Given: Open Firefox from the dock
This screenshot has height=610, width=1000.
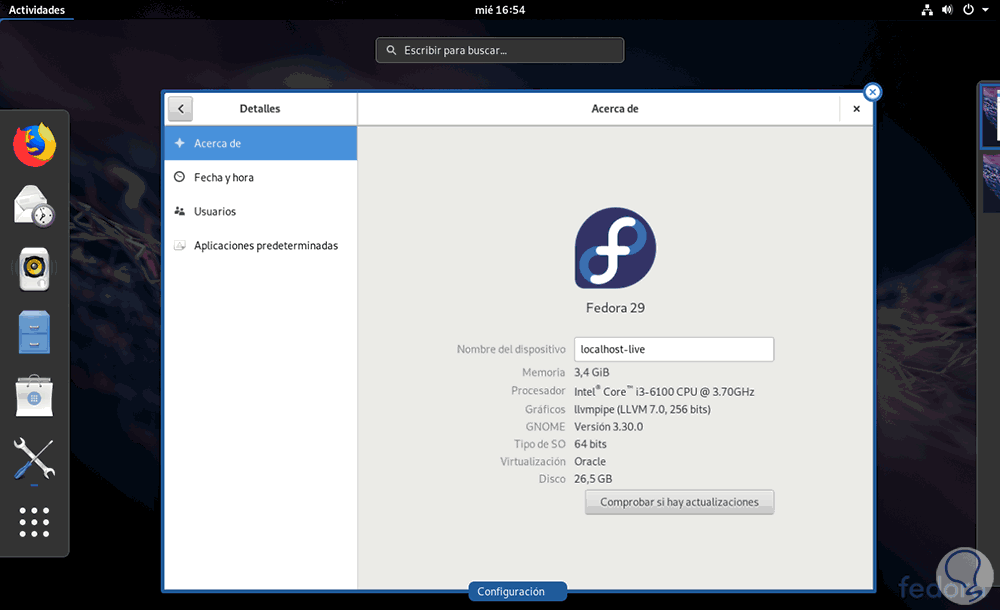Looking at the screenshot, I should pos(34,145).
